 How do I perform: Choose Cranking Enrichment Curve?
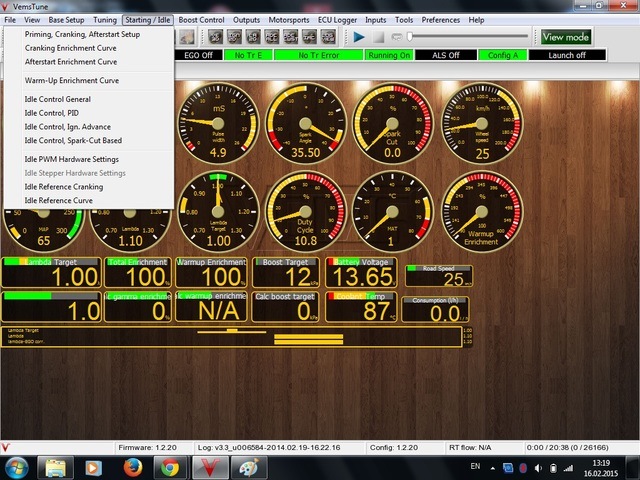(x=89, y=48)
